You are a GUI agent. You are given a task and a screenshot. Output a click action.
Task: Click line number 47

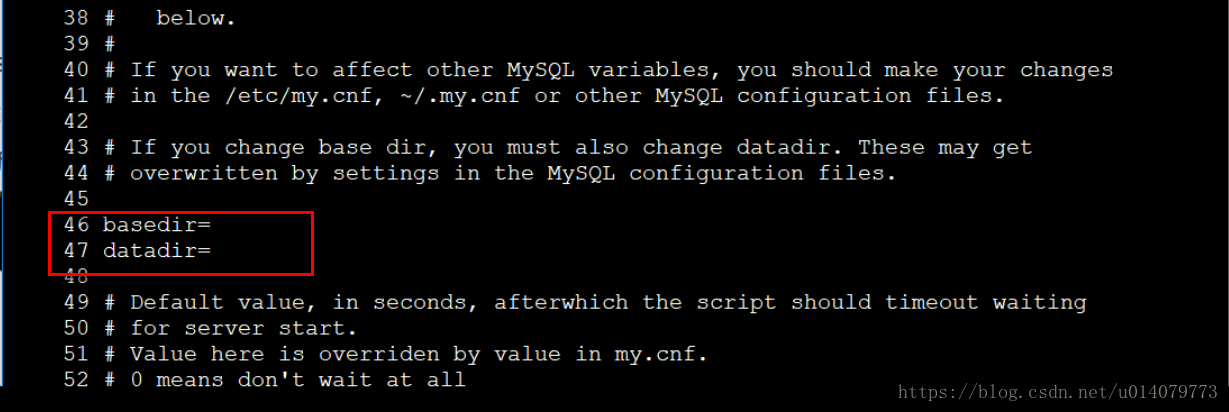tap(75, 250)
